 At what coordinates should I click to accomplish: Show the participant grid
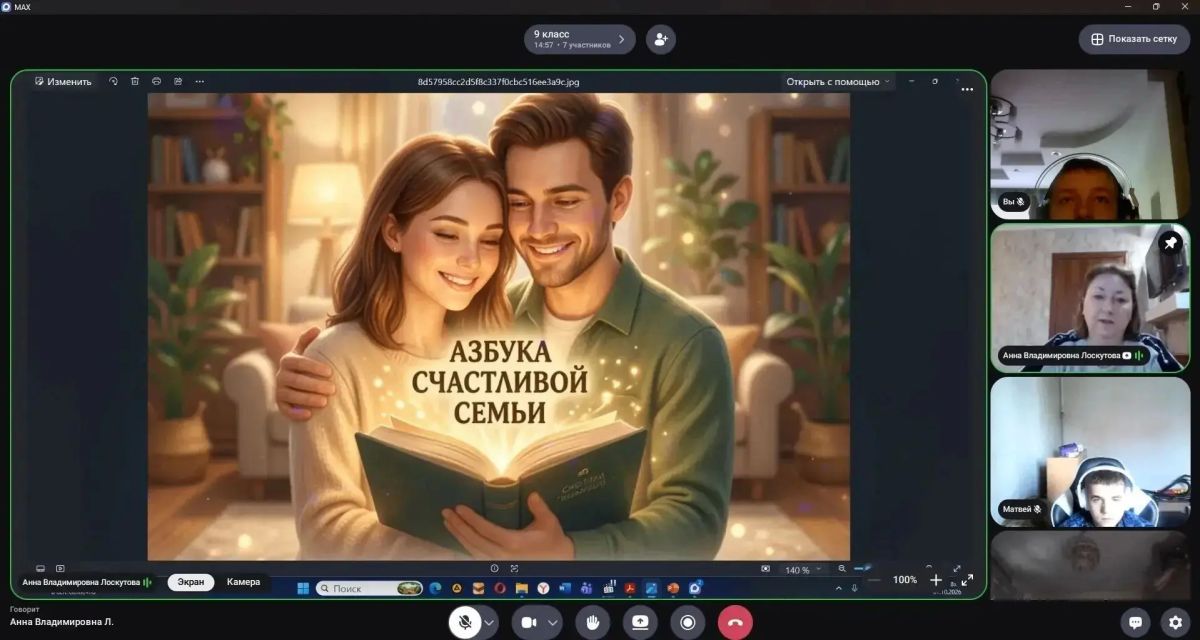click(x=1134, y=39)
